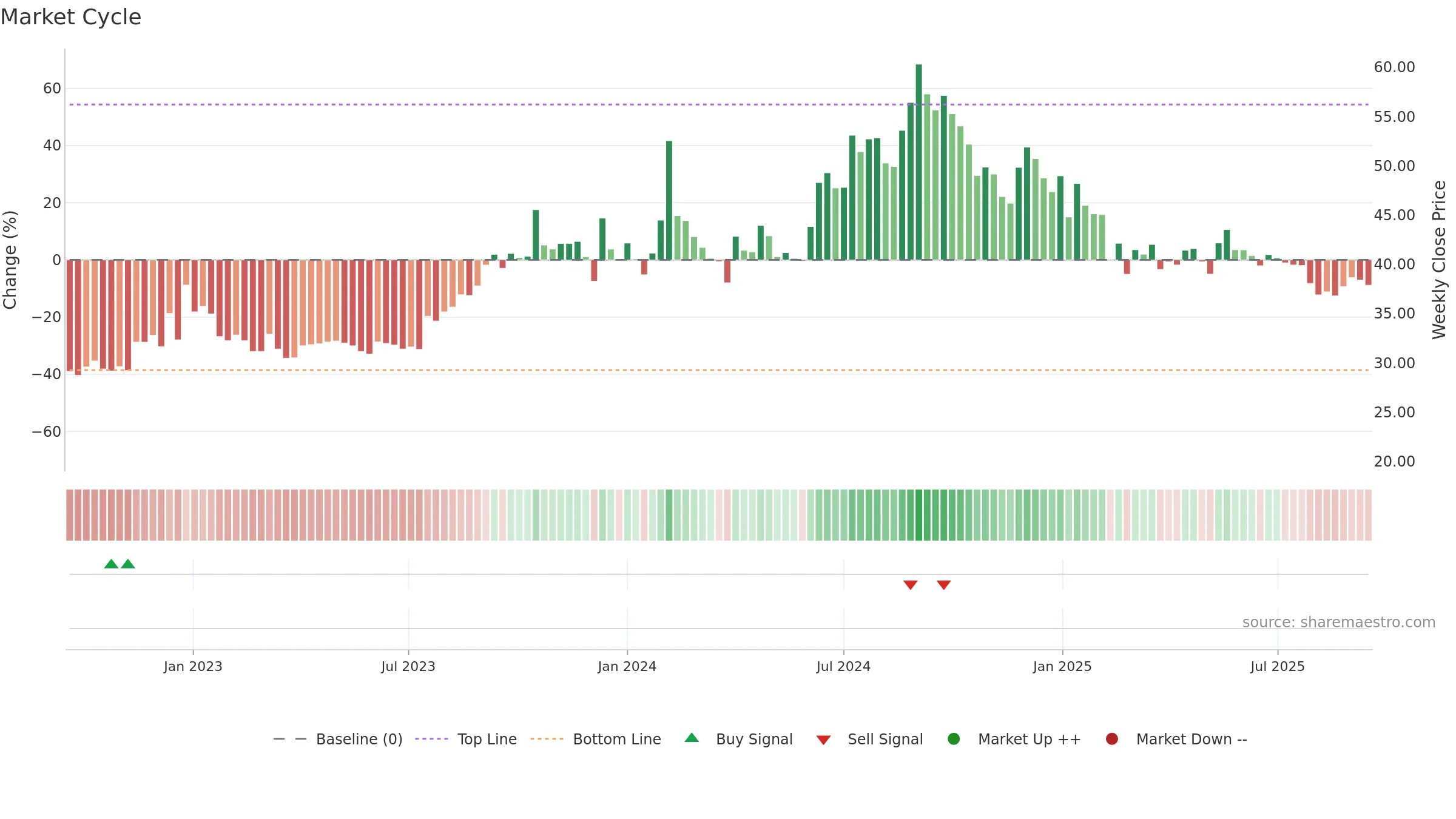Toggle the Baseline (0) legend label

(x=359, y=739)
